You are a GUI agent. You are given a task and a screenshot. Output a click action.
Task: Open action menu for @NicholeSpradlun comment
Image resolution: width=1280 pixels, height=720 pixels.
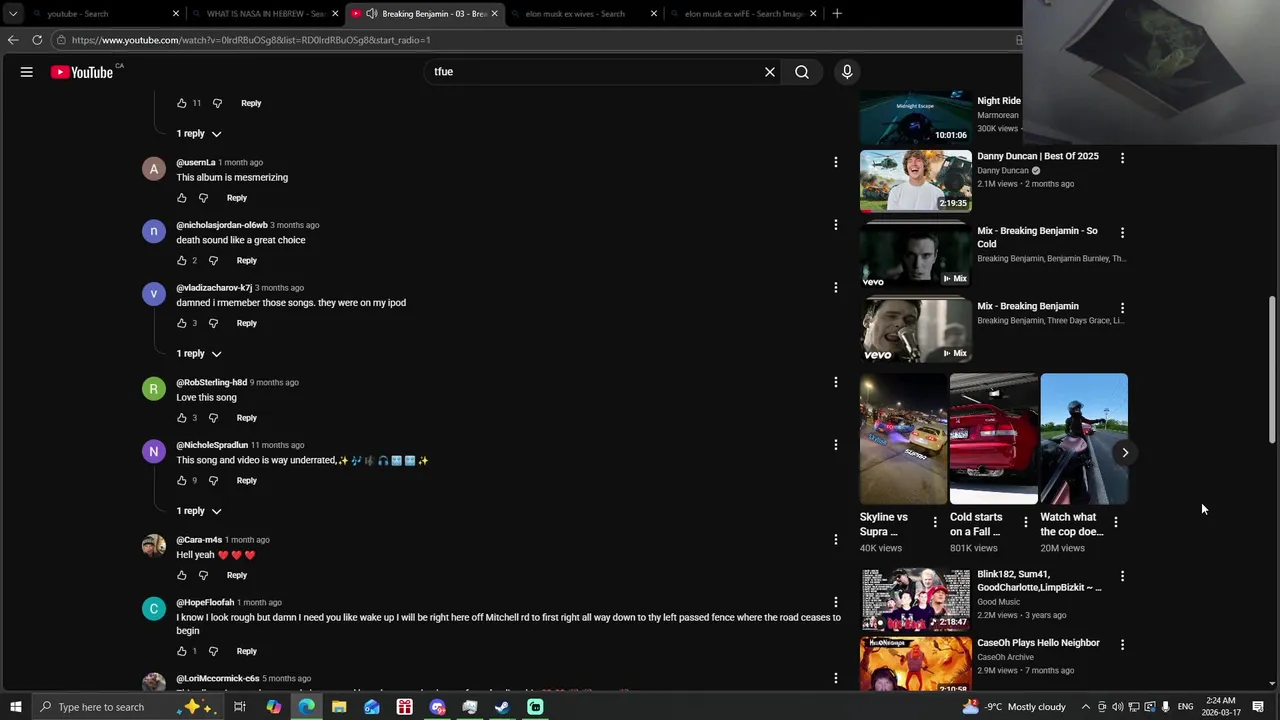836,445
